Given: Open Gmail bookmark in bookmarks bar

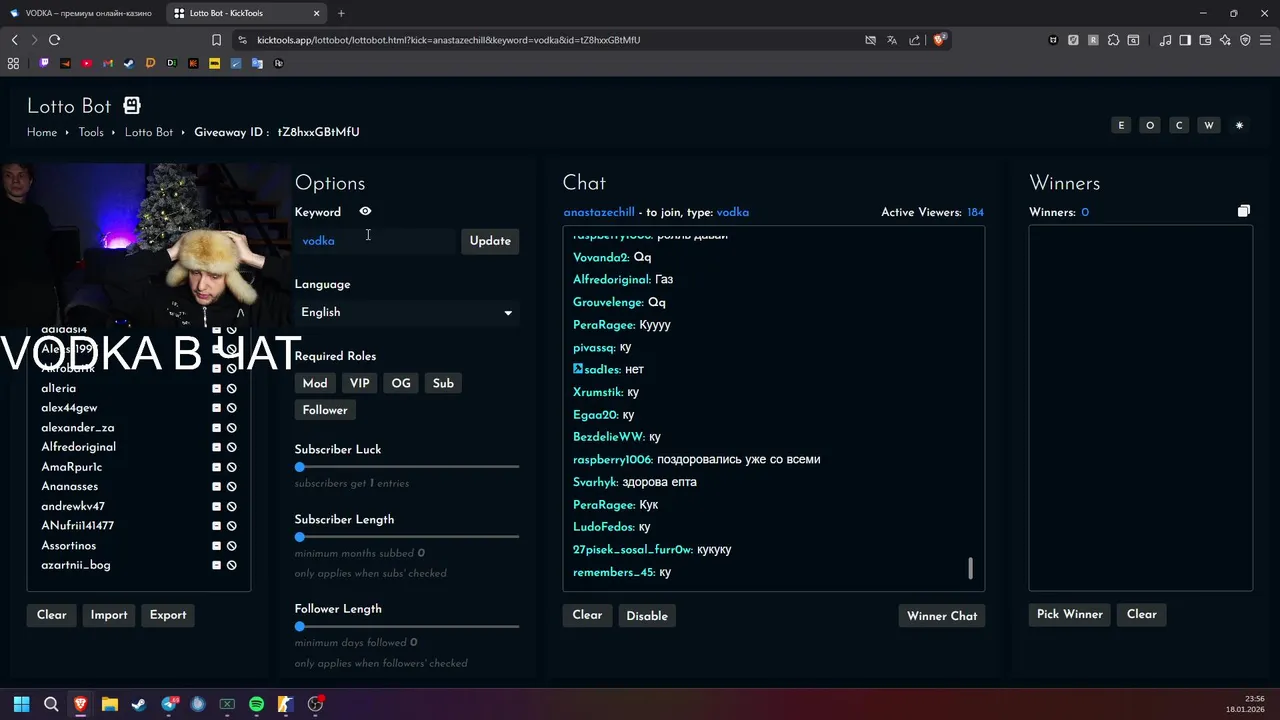Looking at the screenshot, I should click(108, 63).
